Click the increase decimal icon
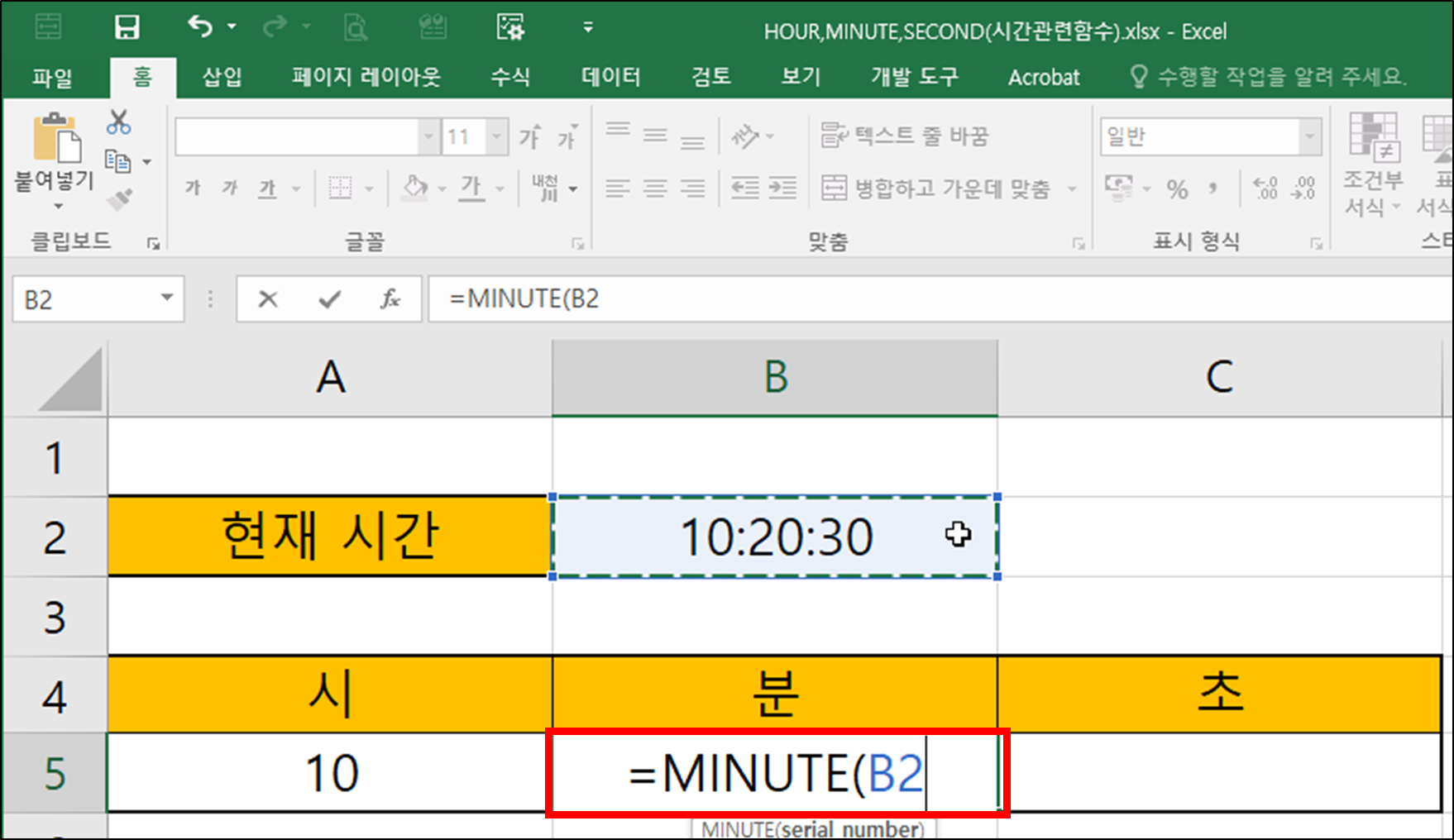Screen dimensions: 1454x840 1265,189
